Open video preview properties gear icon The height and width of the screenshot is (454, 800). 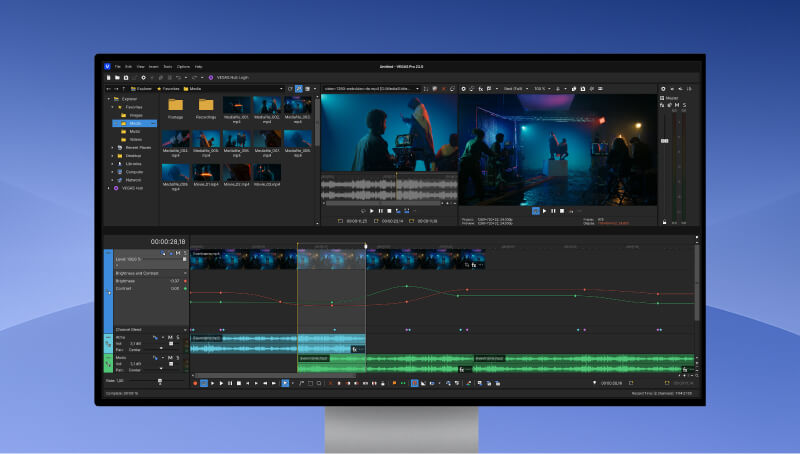[x=463, y=89]
